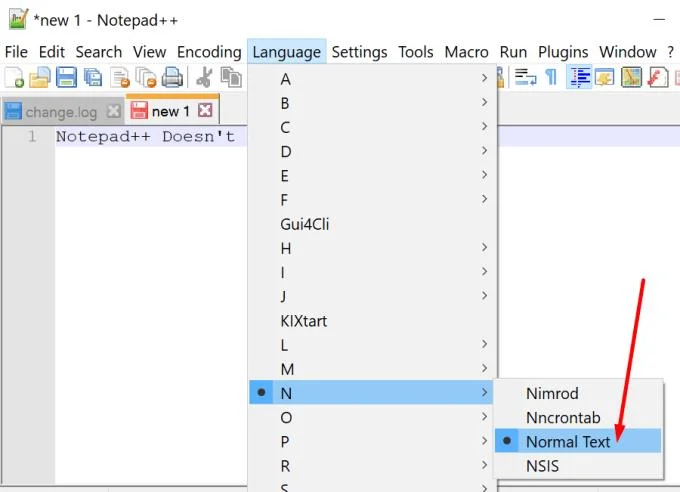Select KIXtart language

372,321
